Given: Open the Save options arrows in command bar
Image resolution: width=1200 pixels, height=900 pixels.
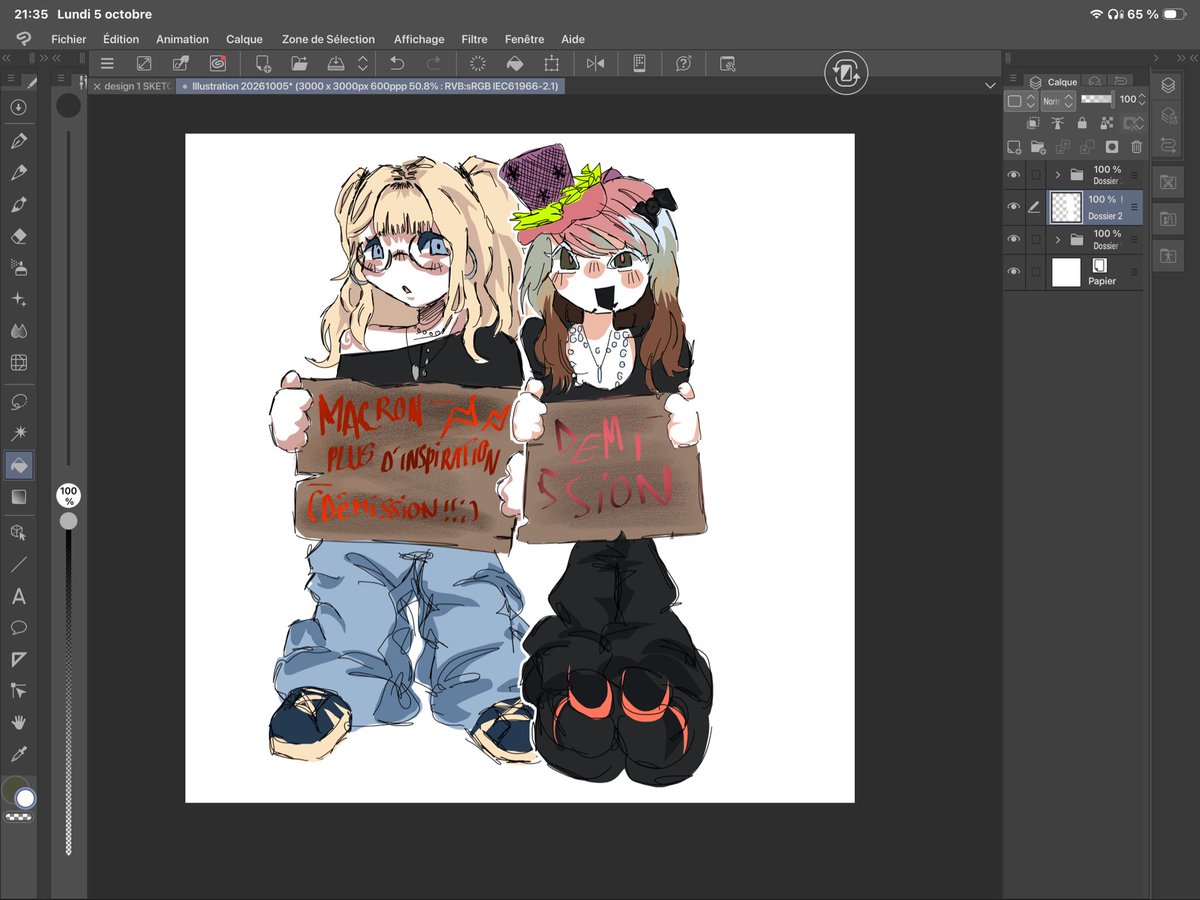Looking at the screenshot, I should (362, 63).
